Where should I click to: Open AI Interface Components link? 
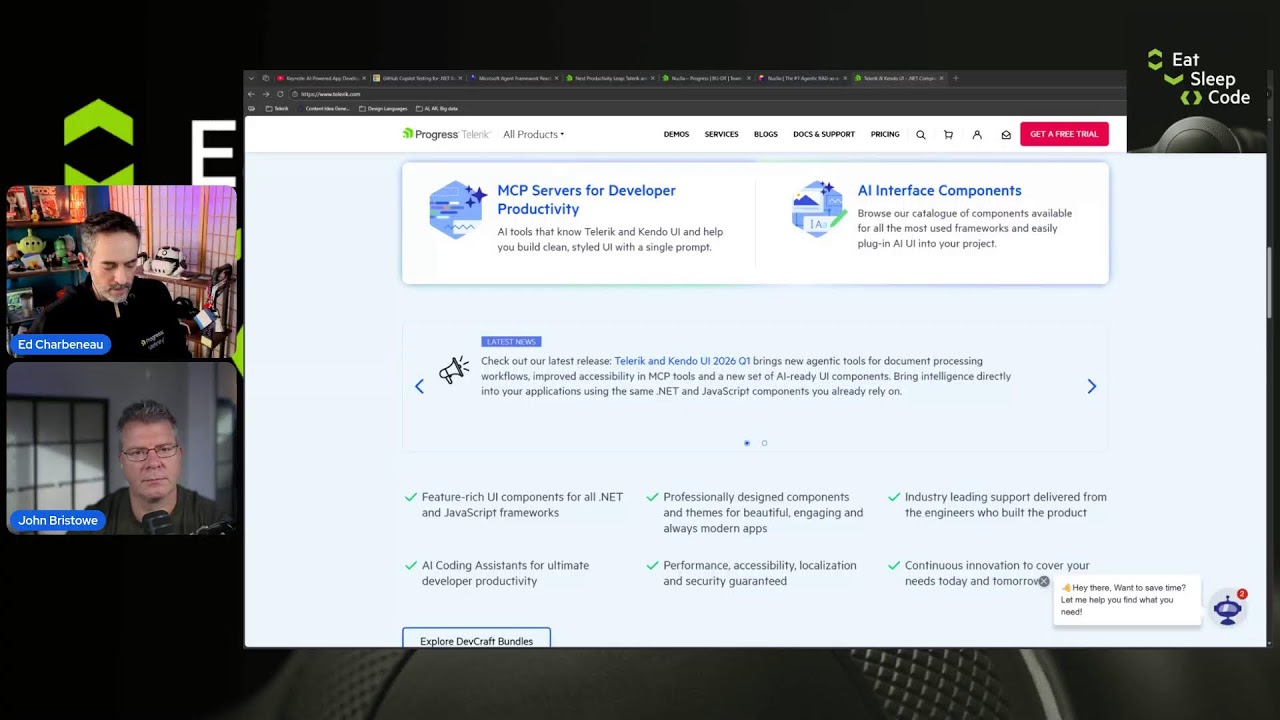(x=939, y=190)
